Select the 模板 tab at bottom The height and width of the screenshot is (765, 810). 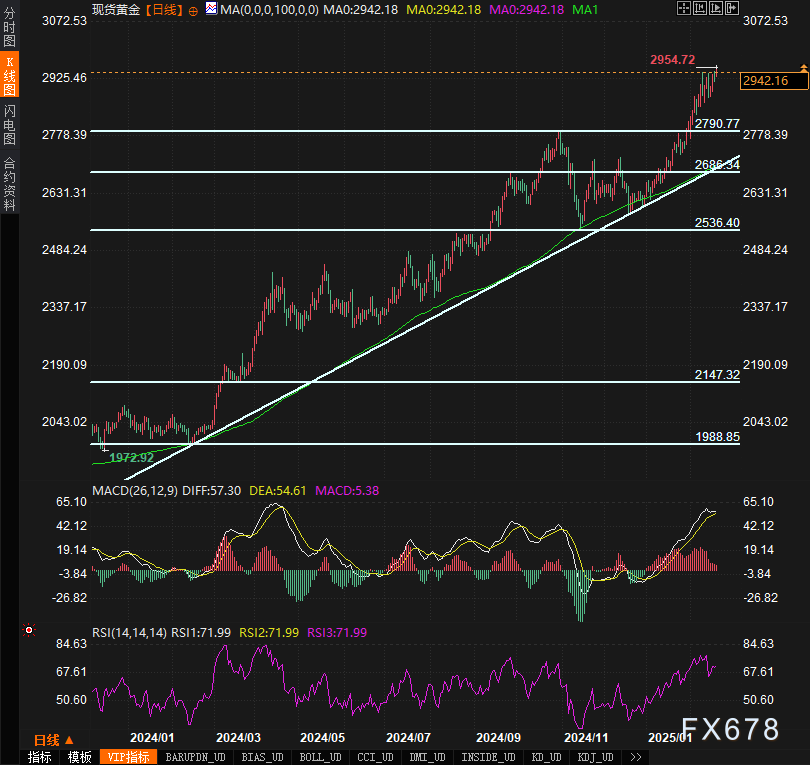pyautogui.click(x=80, y=757)
